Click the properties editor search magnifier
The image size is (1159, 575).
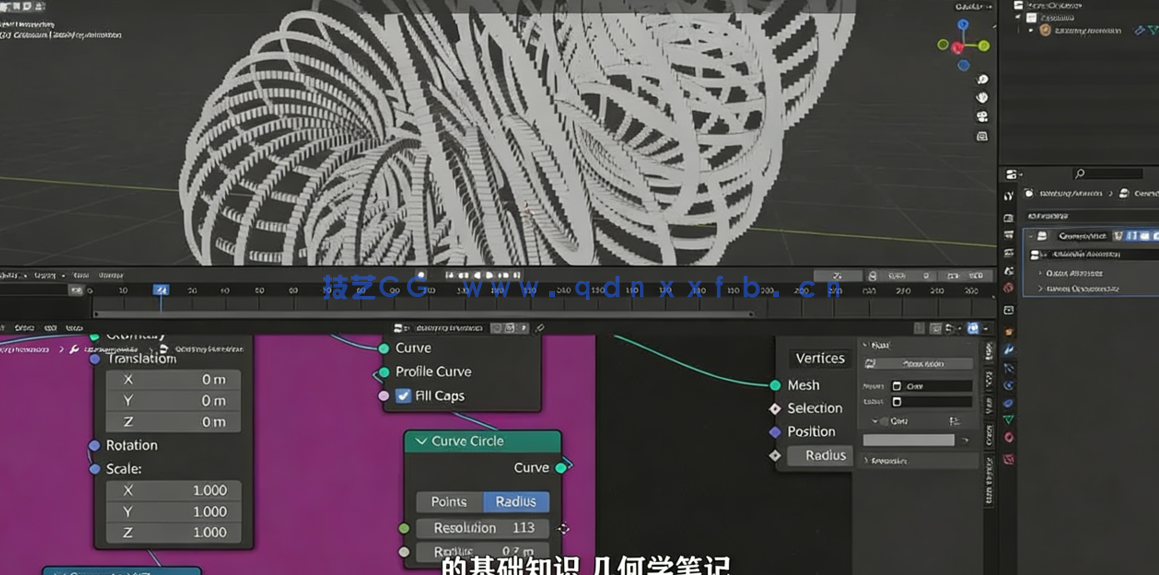click(x=1080, y=174)
